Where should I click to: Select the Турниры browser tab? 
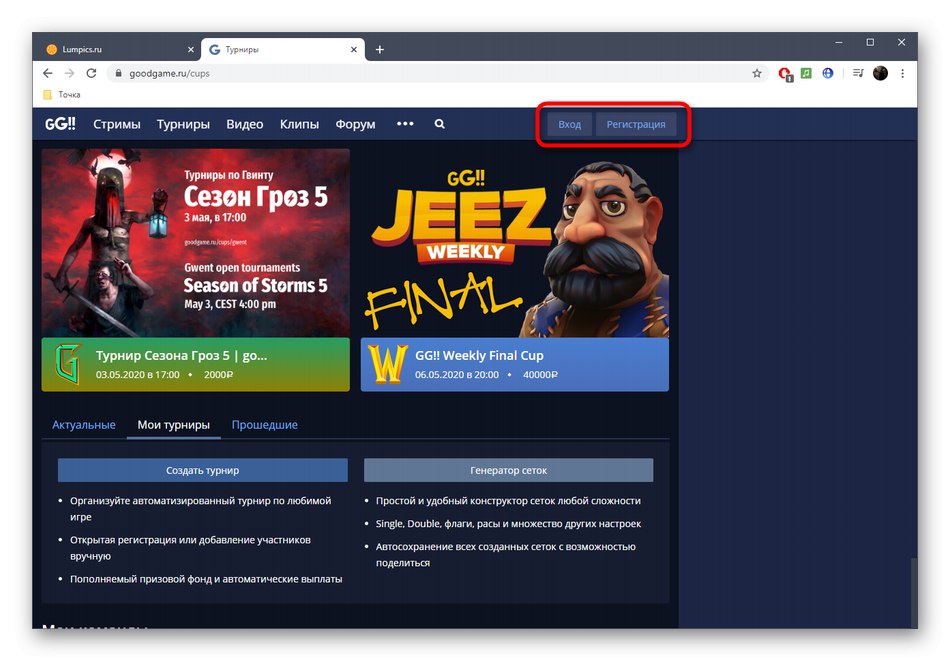click(x=282, y=50)
